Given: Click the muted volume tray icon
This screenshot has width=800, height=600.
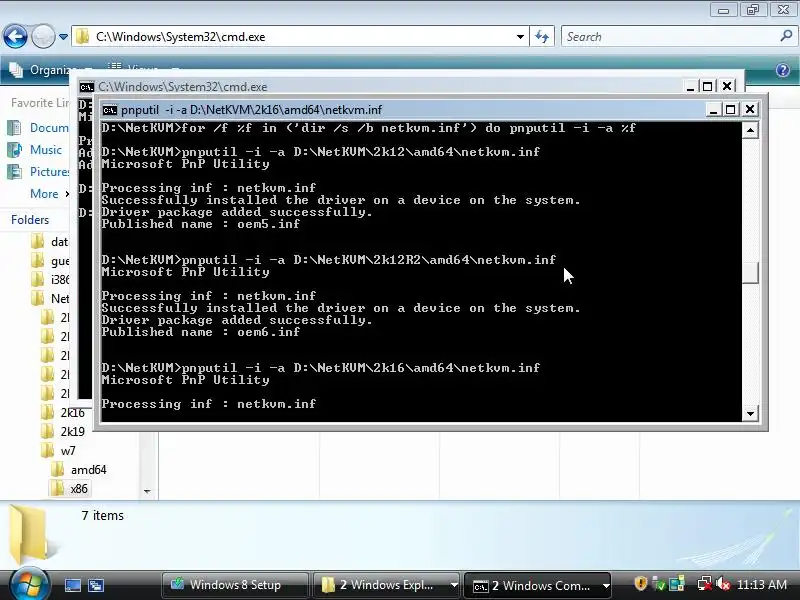Looking at the screenshot, I should point(722,584).
